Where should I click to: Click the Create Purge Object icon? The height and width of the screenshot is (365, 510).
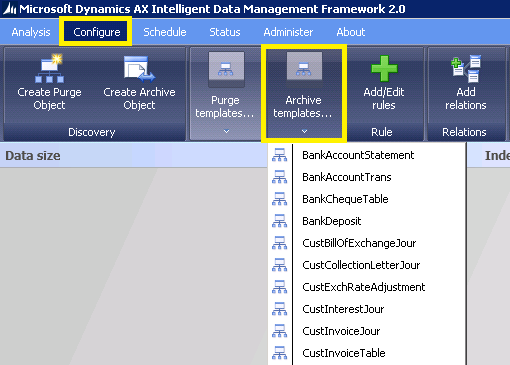49,68
